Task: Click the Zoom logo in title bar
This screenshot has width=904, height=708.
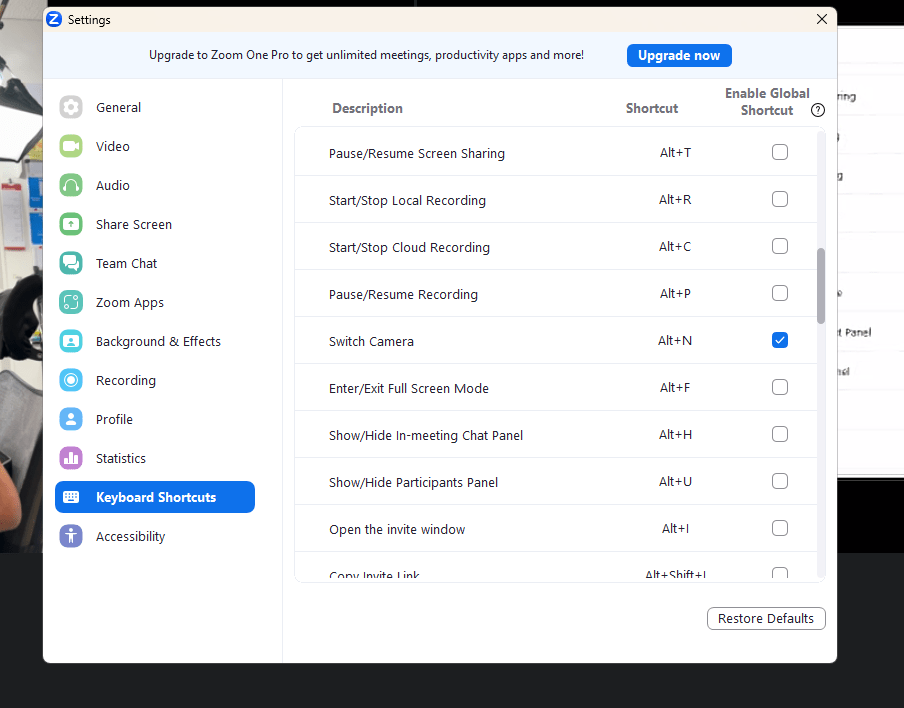Action: coord(54,19)
